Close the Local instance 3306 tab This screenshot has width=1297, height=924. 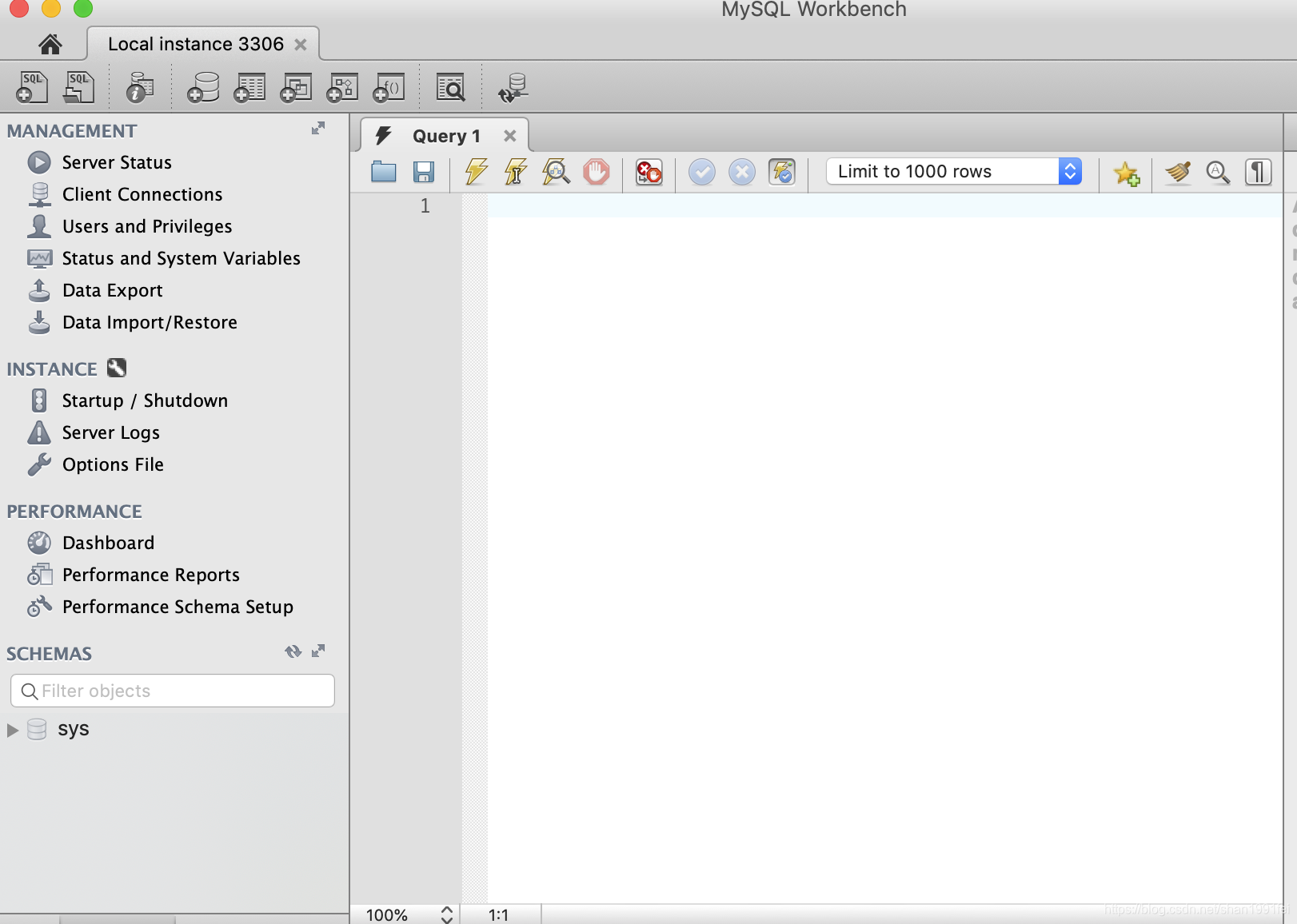tap(301, 45)
